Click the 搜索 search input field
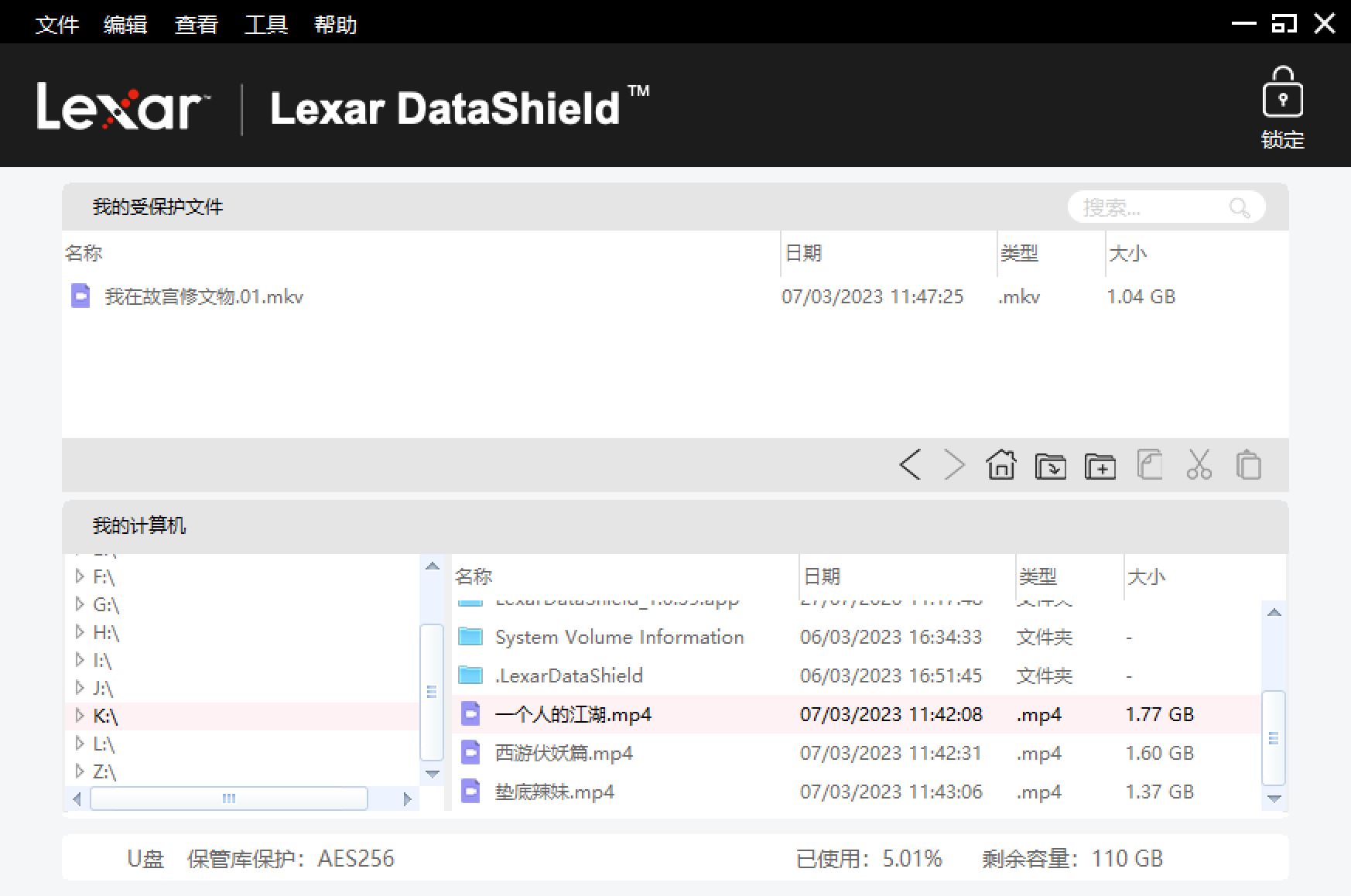Viewport: 1351px width, 896px height. point(1149,207)
